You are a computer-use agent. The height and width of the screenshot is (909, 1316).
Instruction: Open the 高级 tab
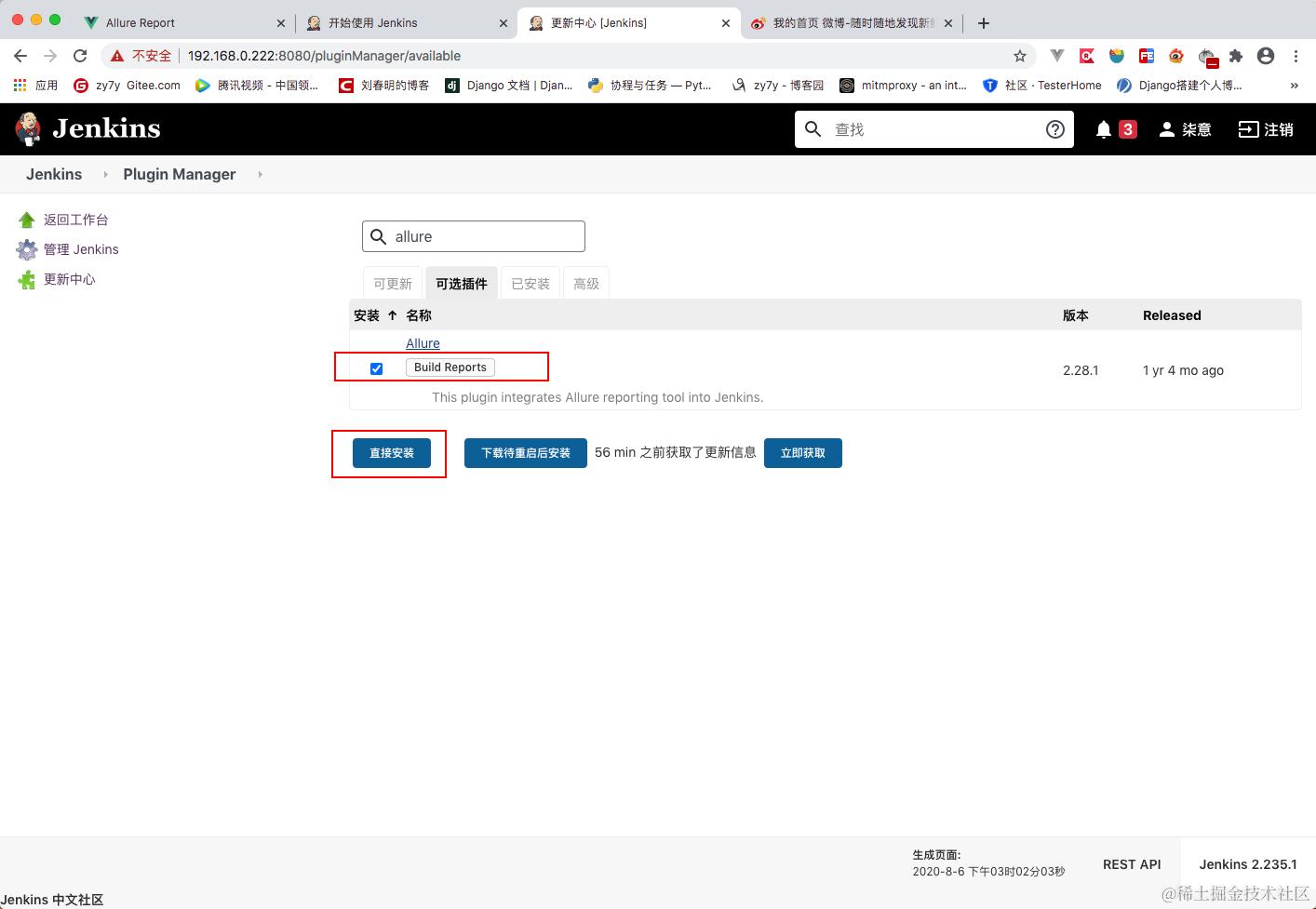[586, 284]
